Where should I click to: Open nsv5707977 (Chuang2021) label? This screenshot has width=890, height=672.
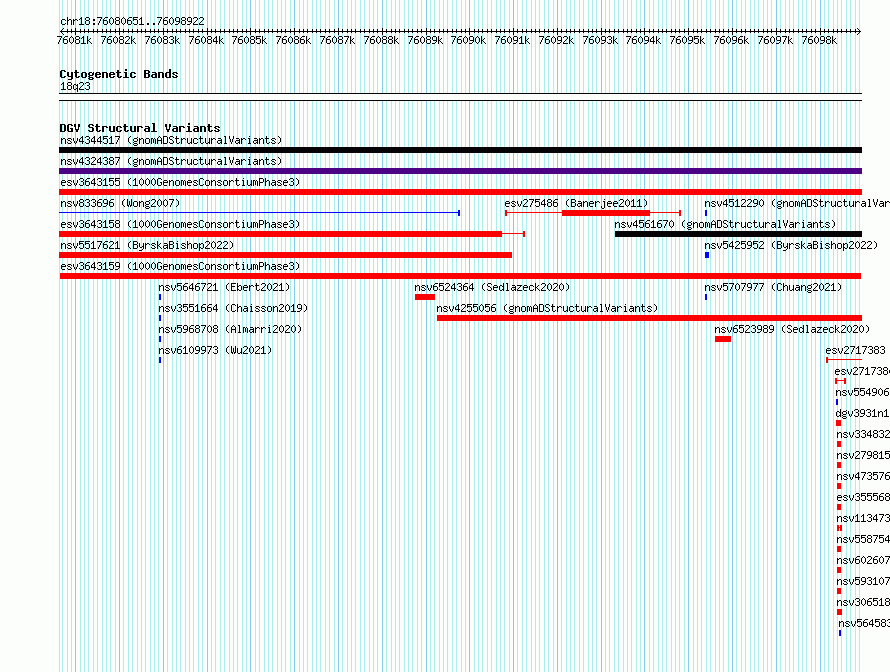tap(773, 287)
